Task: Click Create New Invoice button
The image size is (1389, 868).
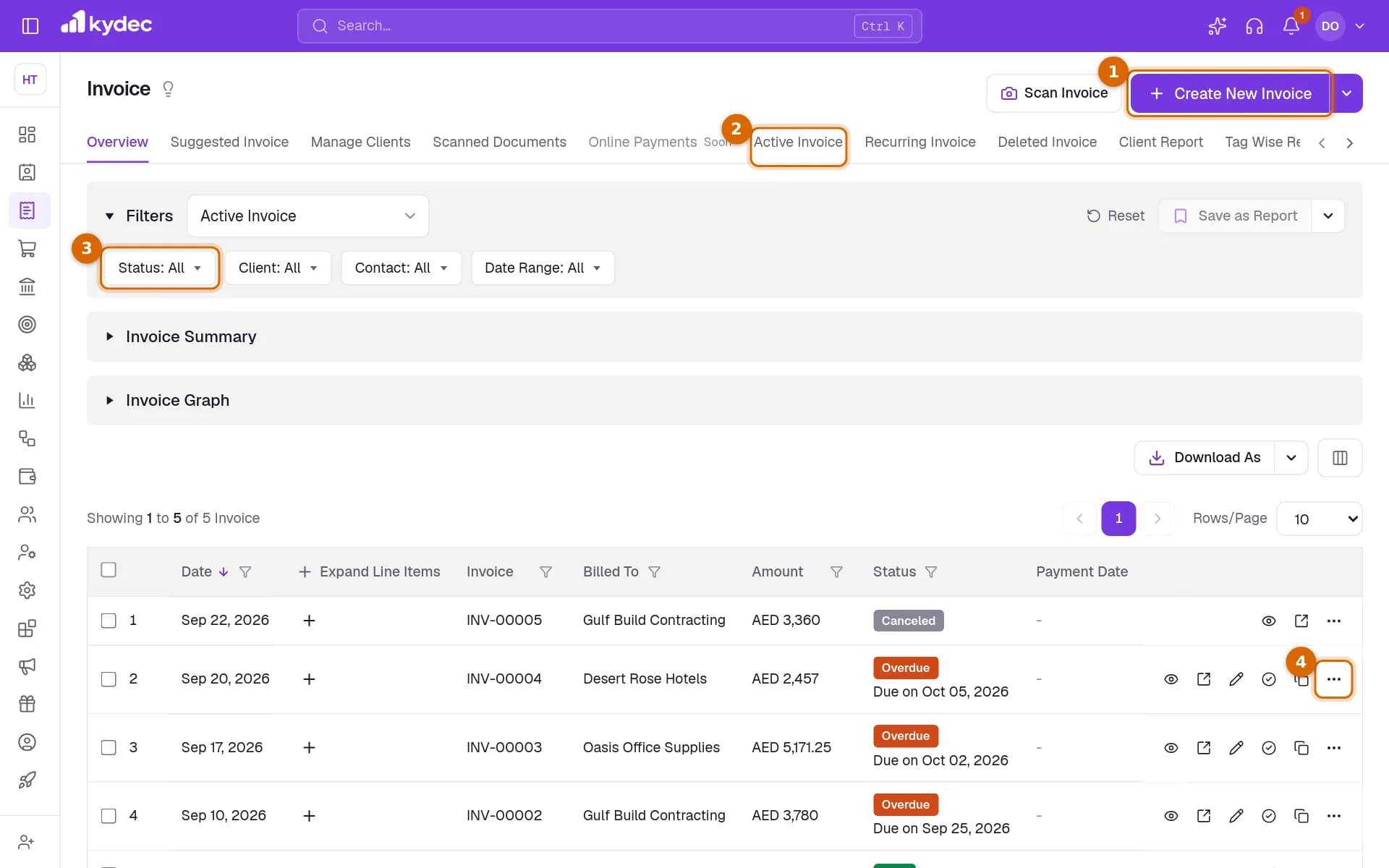Action: click(1231, 93)
